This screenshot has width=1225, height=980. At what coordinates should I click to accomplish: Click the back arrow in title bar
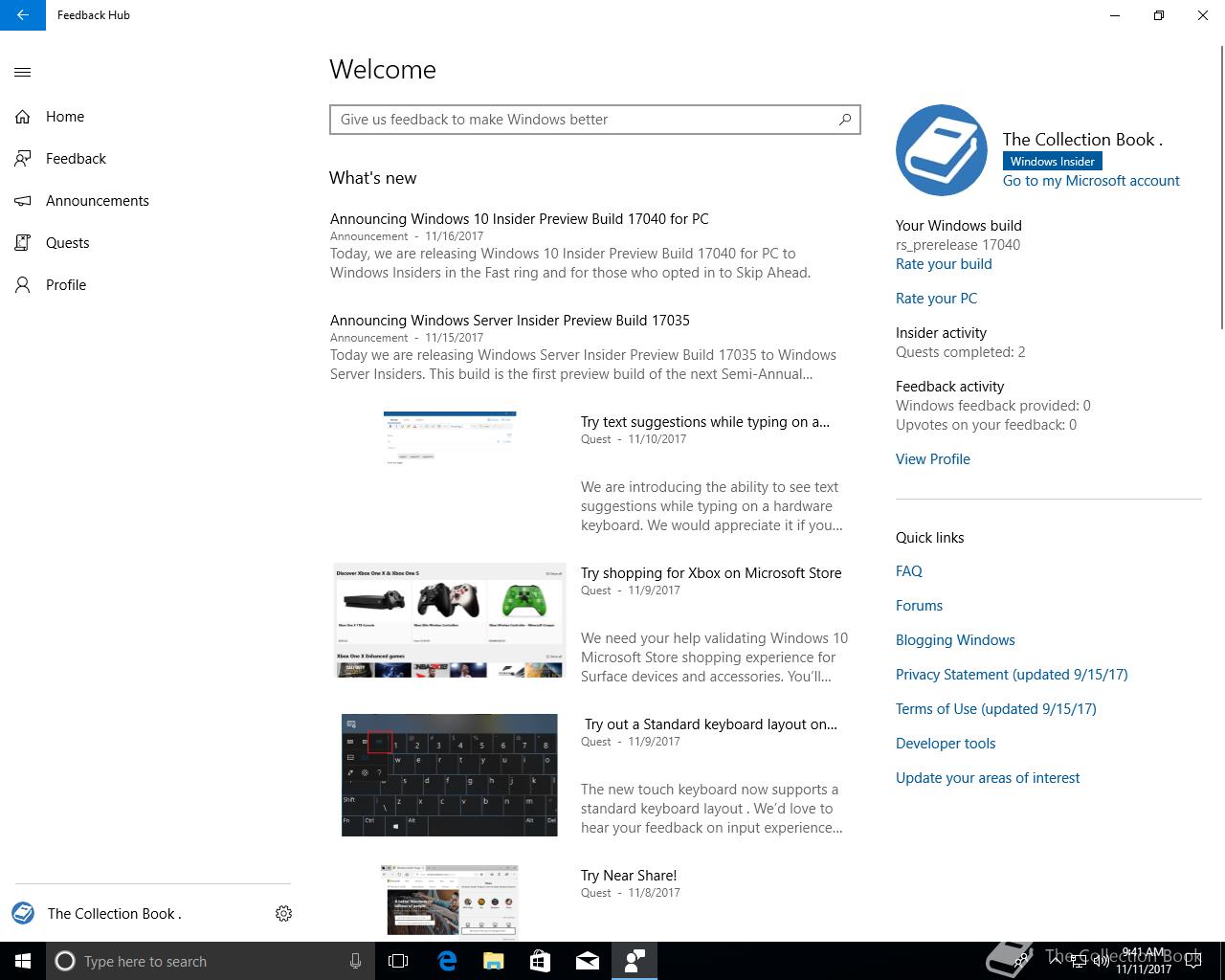click(x=23, y=15)
